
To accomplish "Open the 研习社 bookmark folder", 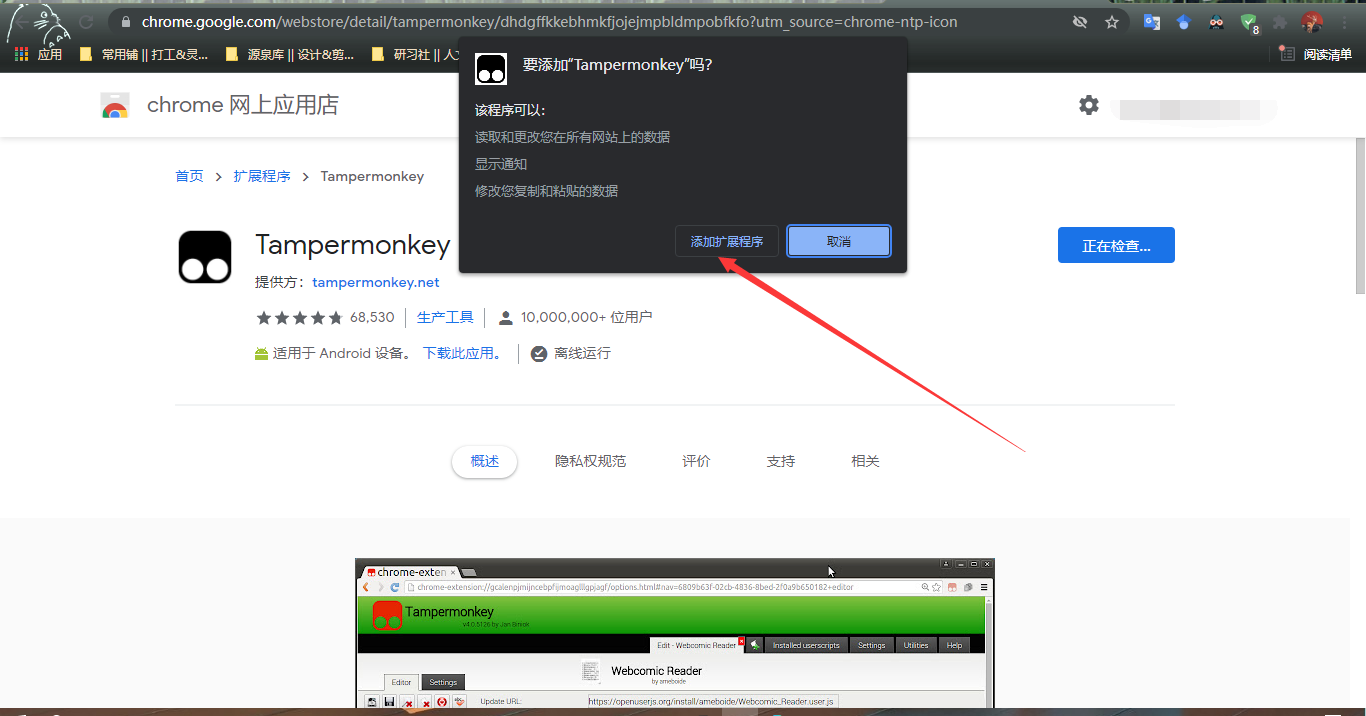I will [x=415, y=54].
